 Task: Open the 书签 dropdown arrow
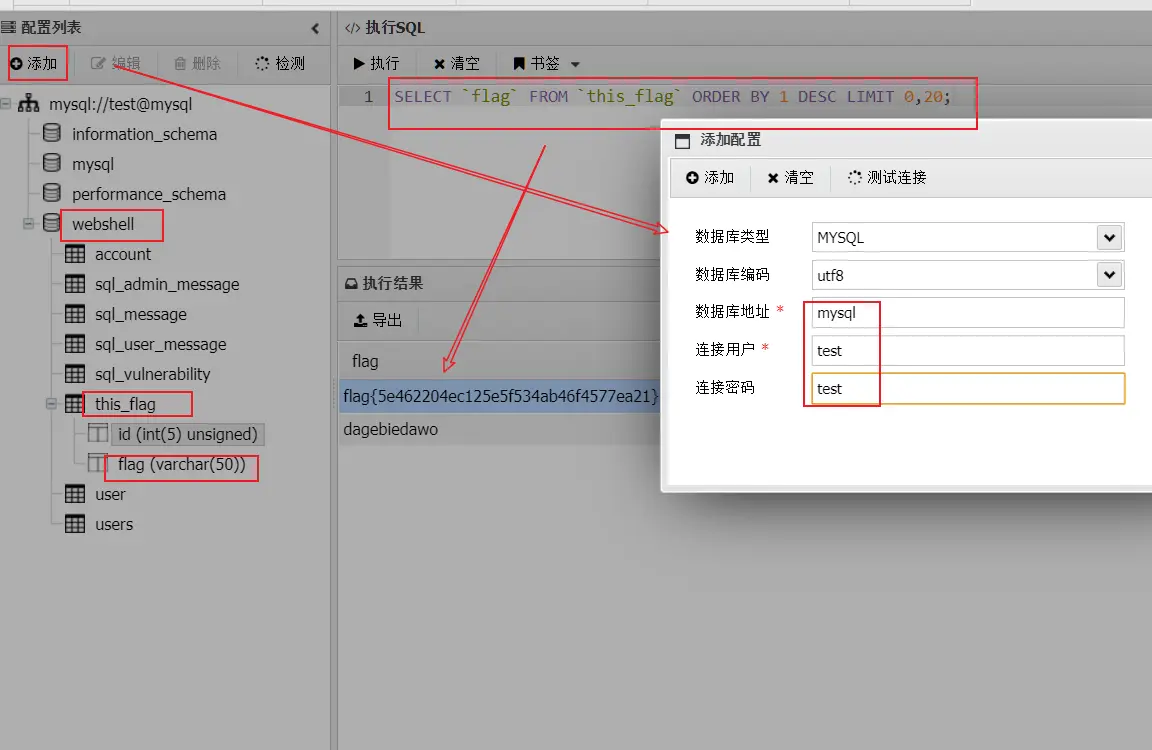[x=575, y=65]
